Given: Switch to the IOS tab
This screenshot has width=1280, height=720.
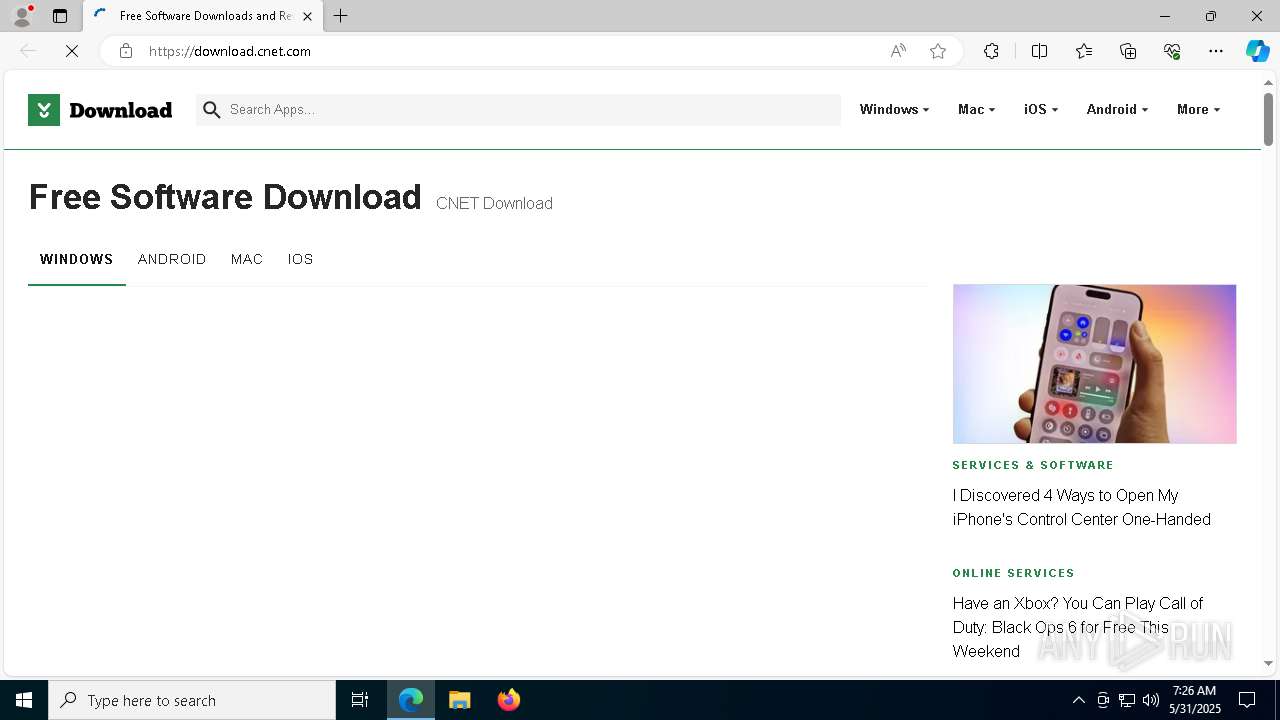Looking at the screenshot, I should (x=300, y=259).
